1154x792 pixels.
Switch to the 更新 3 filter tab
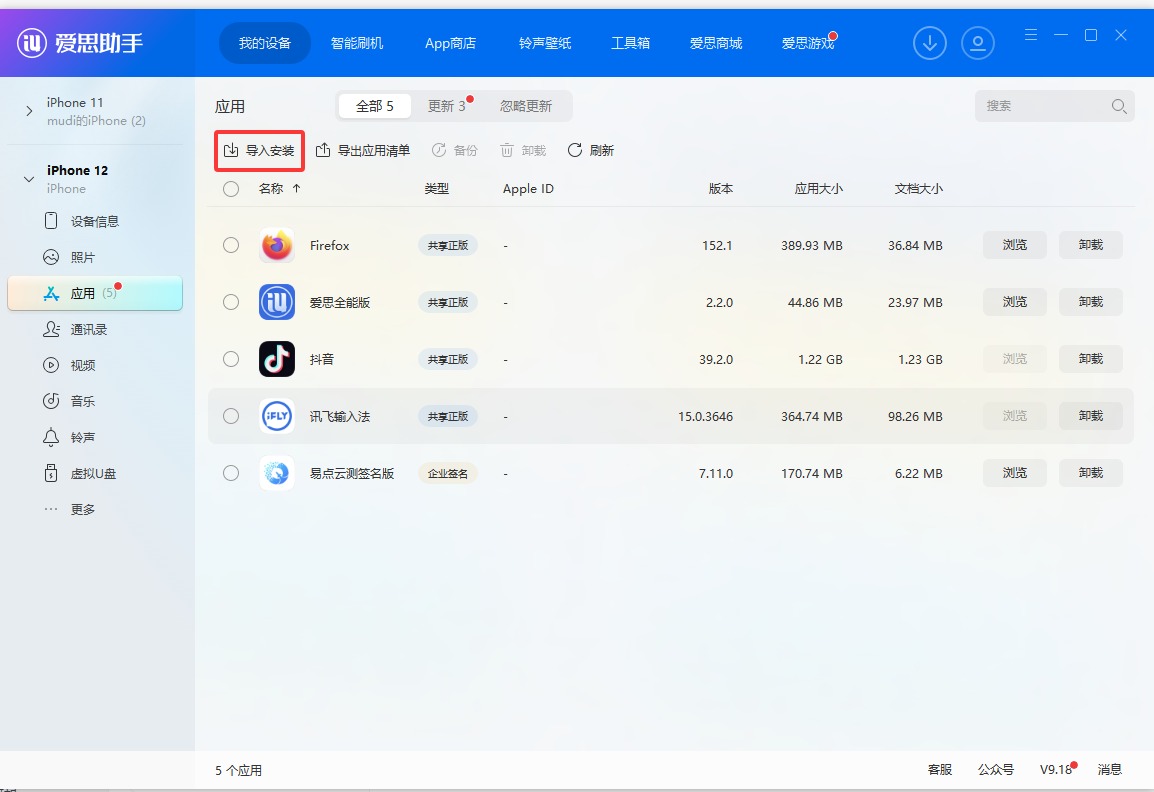447,106
